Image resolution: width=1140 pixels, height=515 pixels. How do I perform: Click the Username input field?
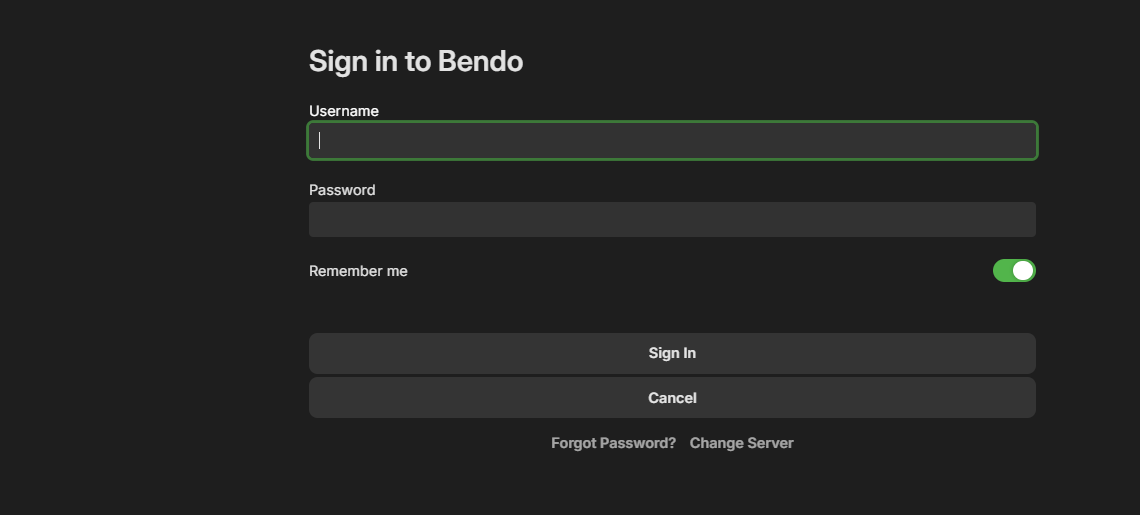(672, 141)
